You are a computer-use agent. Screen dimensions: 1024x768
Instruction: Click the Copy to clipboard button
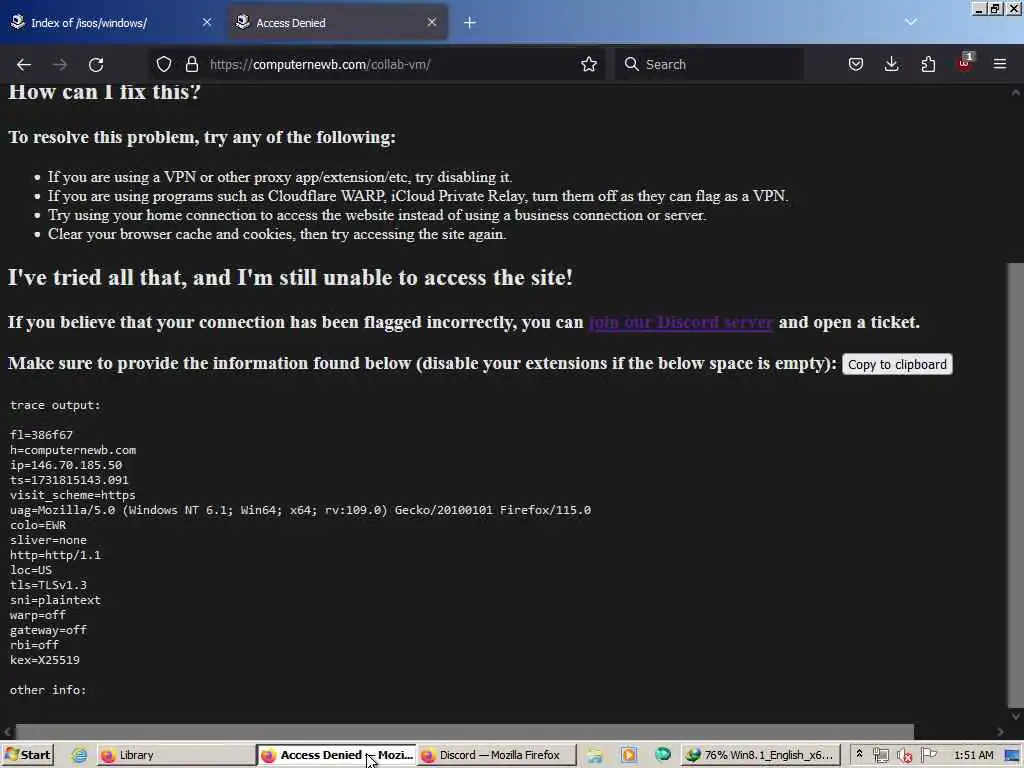(x=897, y=364)
